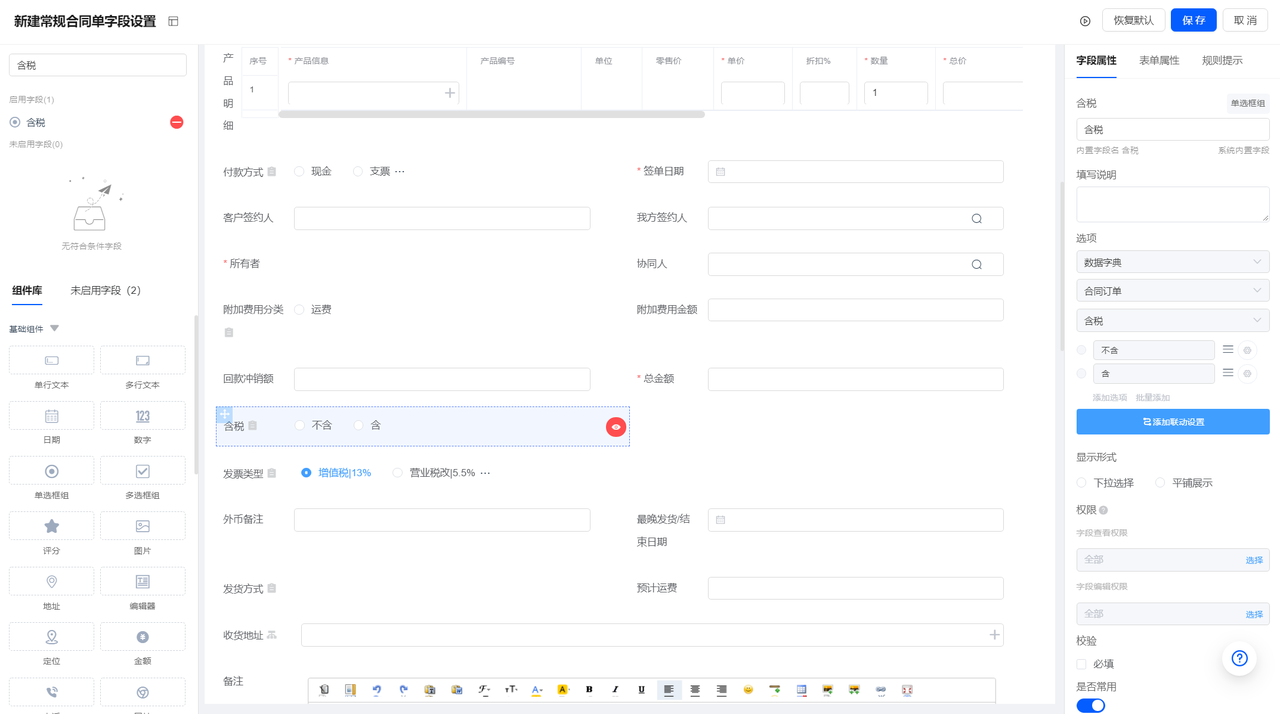Screen dimensions: 1280x714
Task: Click the plus icon in 收货地址 field
Action: click(994, 635)
